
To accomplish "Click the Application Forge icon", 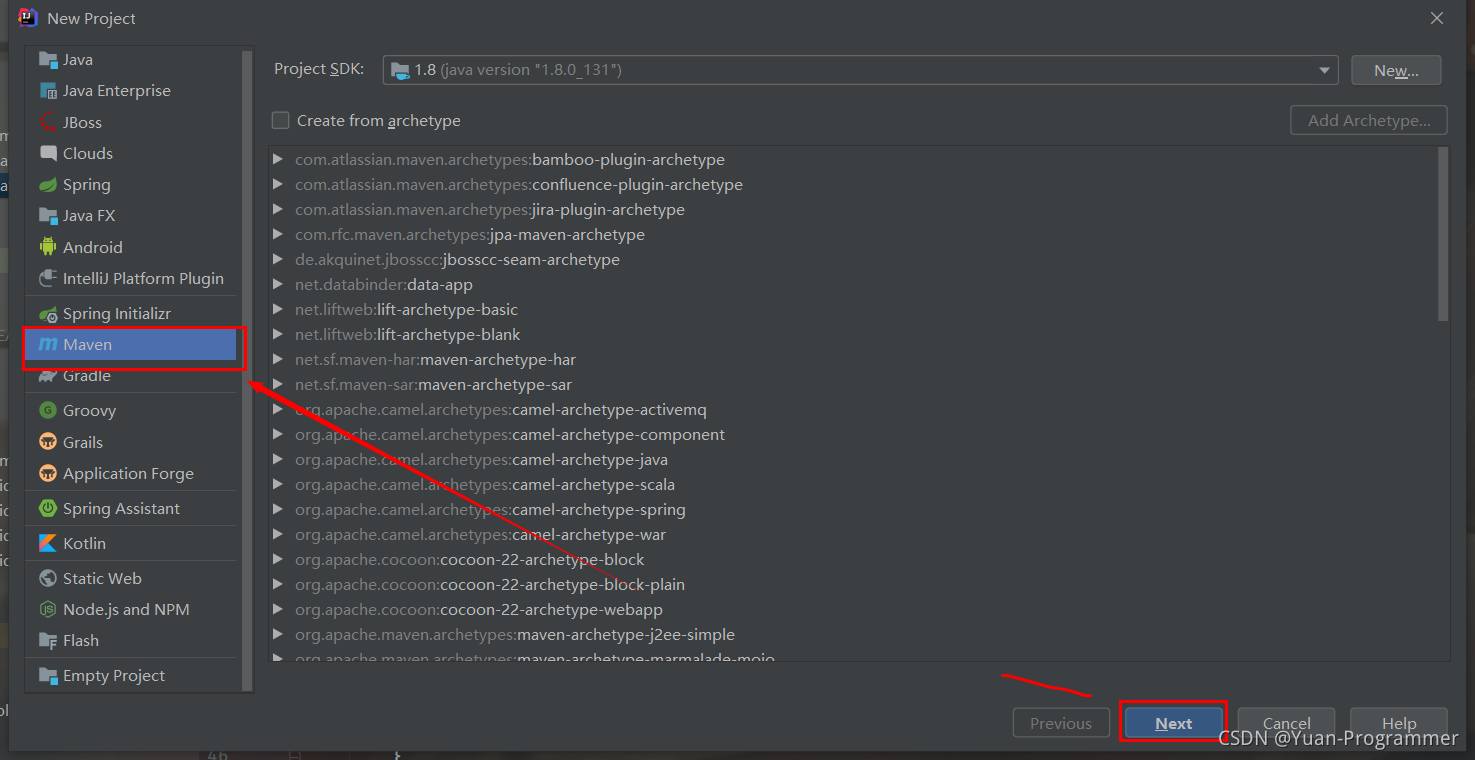I will pos(48,473).
